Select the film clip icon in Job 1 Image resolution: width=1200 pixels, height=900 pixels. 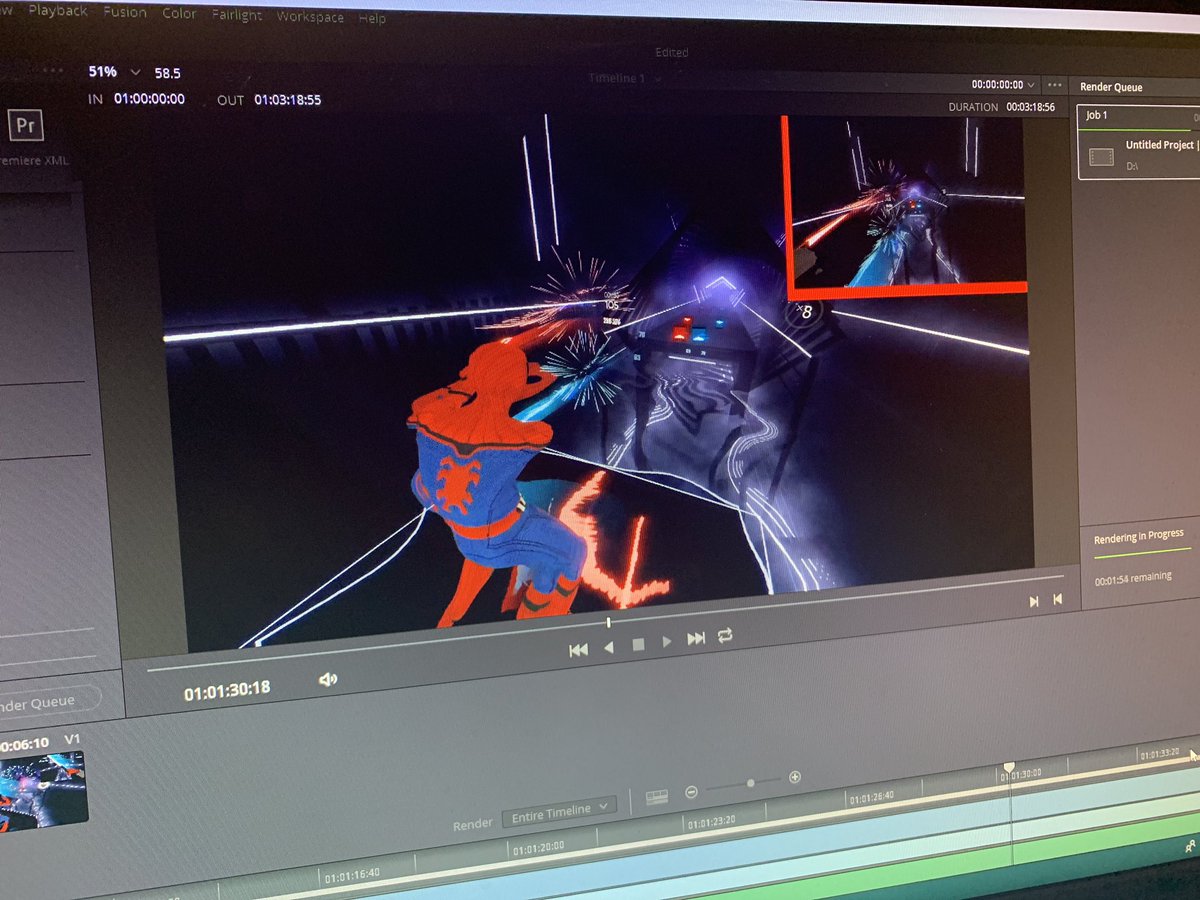coord(1101,157)
